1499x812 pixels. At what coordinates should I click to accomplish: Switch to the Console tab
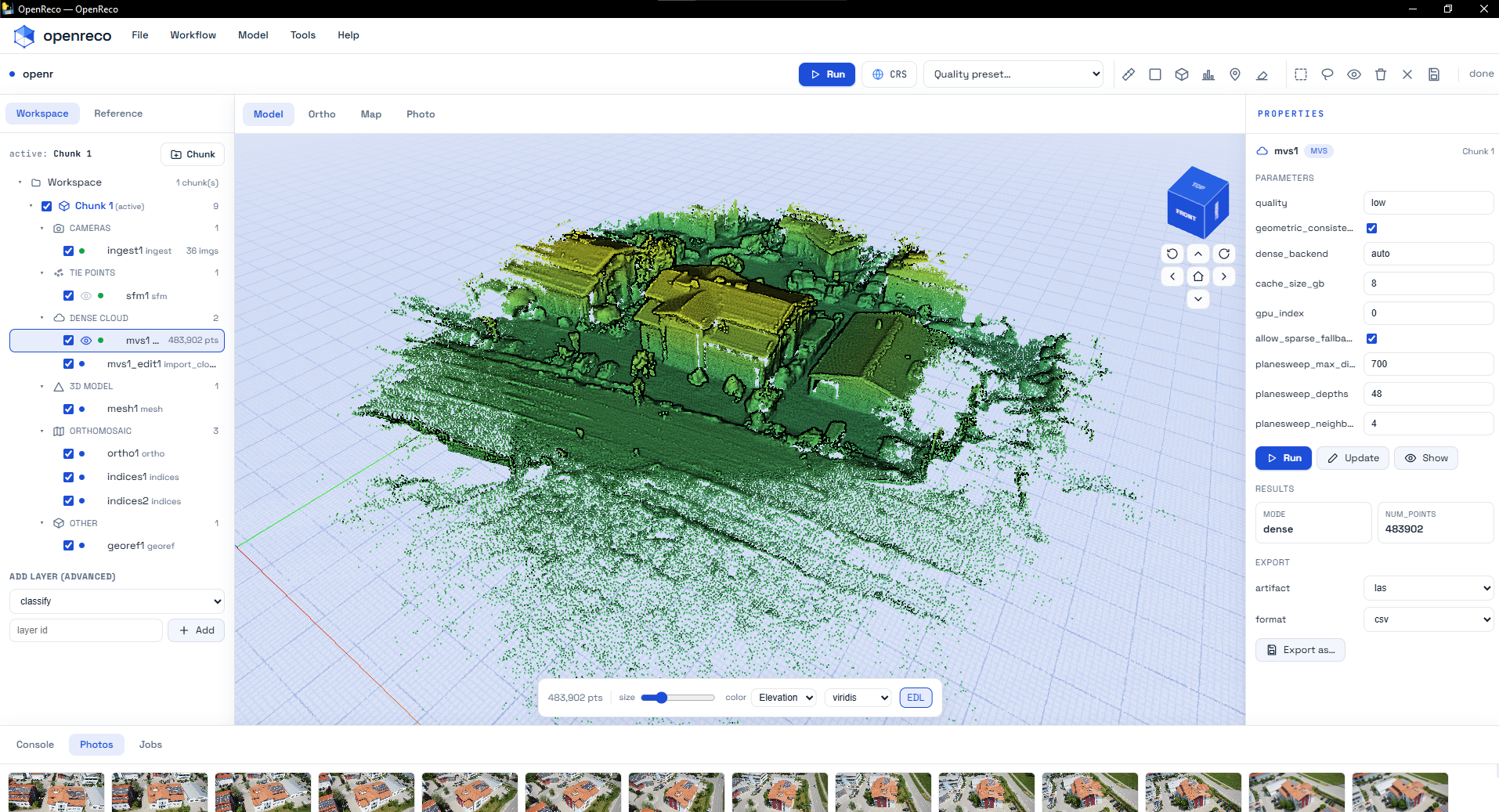(35, 745)
